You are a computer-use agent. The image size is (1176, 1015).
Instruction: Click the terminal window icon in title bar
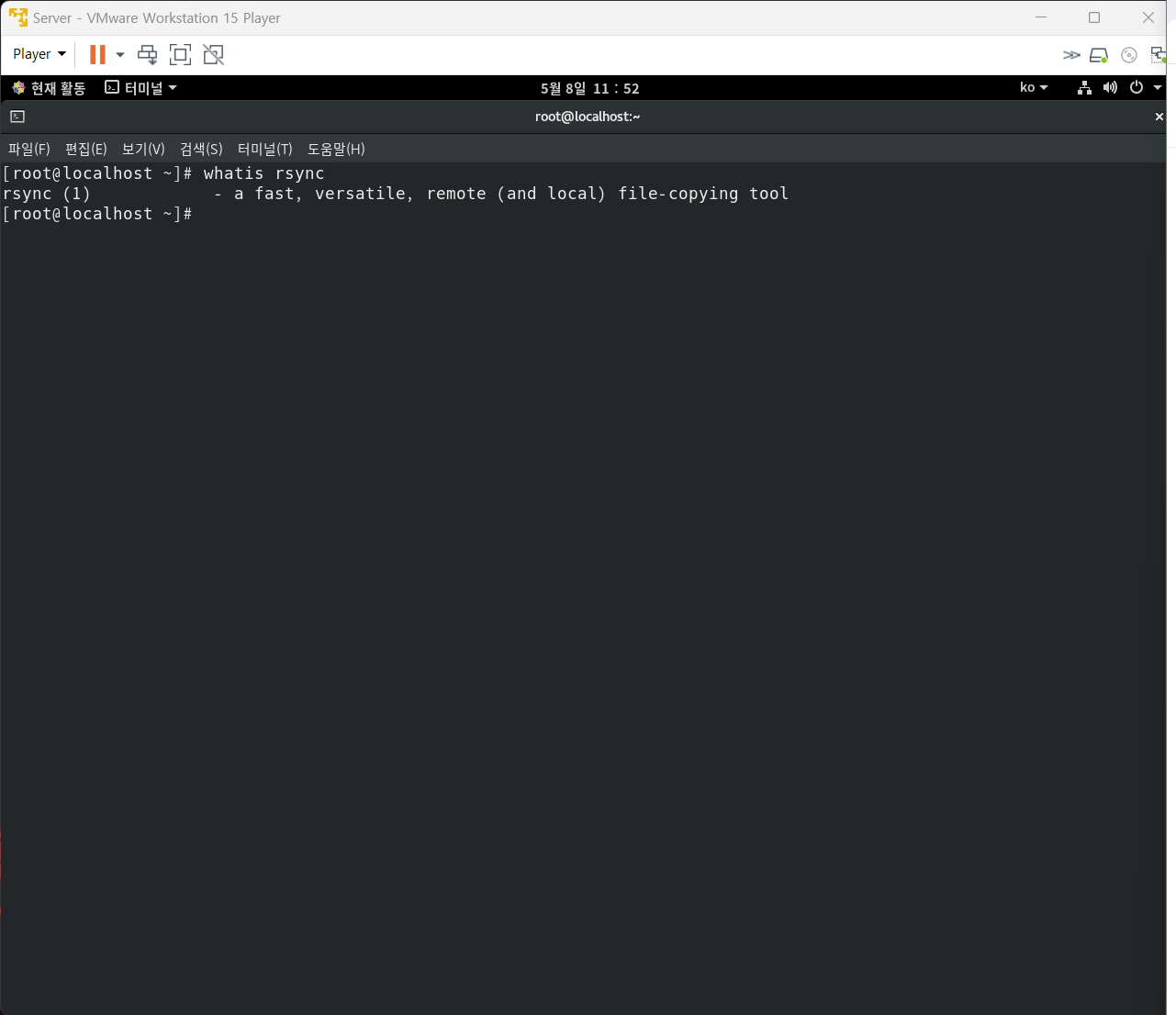click(x=17, y=117)
